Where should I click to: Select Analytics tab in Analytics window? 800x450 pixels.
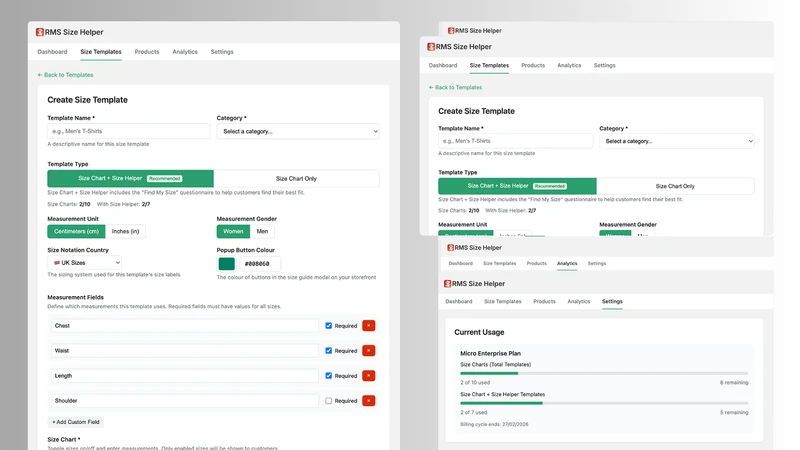[567, 263]
